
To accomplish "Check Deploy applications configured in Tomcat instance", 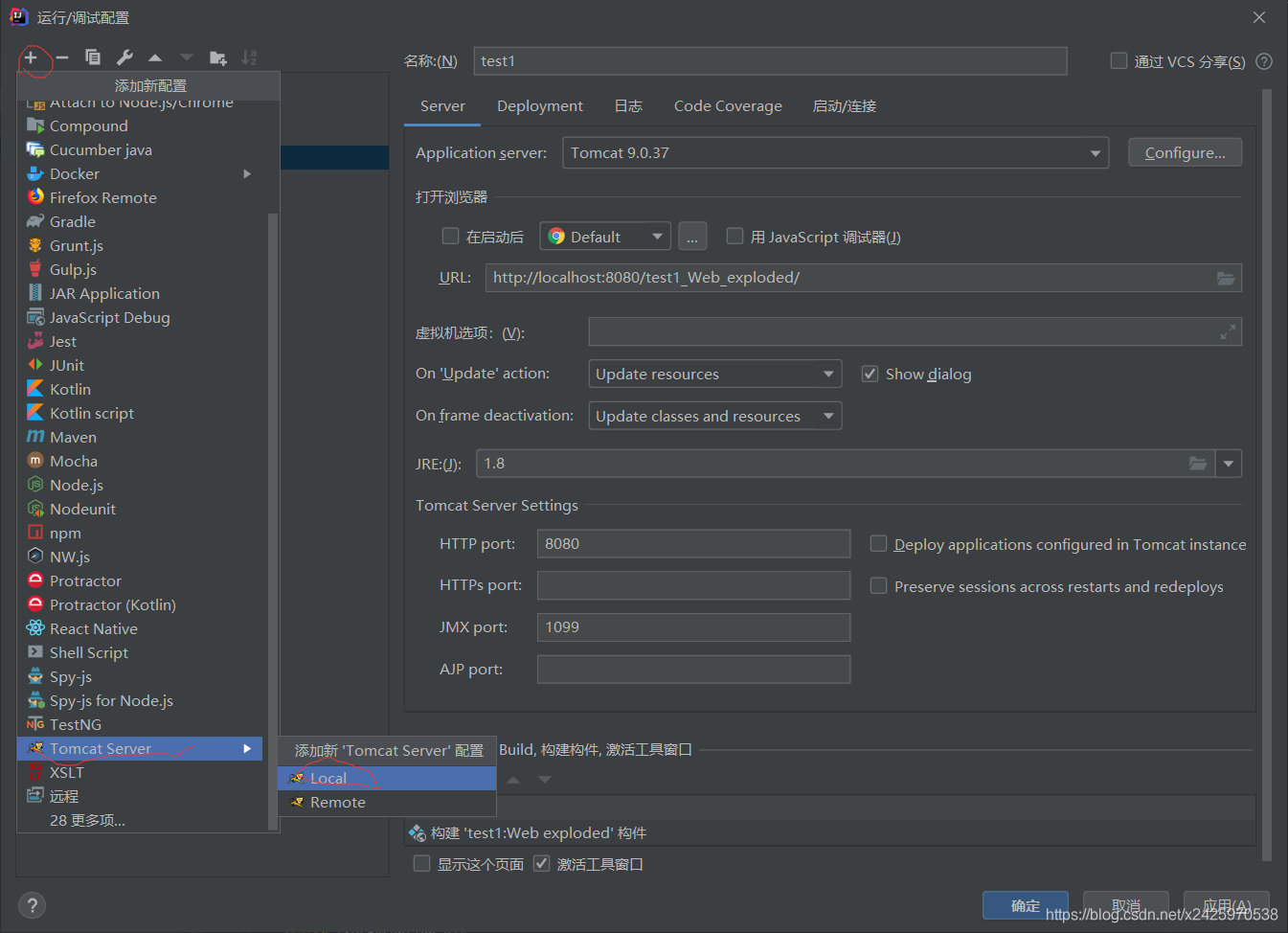I will [x=878, y=544].
